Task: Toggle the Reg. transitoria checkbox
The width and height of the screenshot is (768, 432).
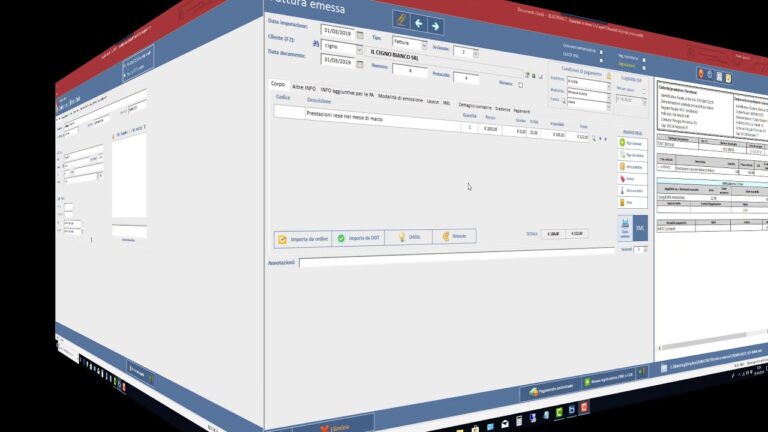Action: pyautogui.click(x=644, y=60)
